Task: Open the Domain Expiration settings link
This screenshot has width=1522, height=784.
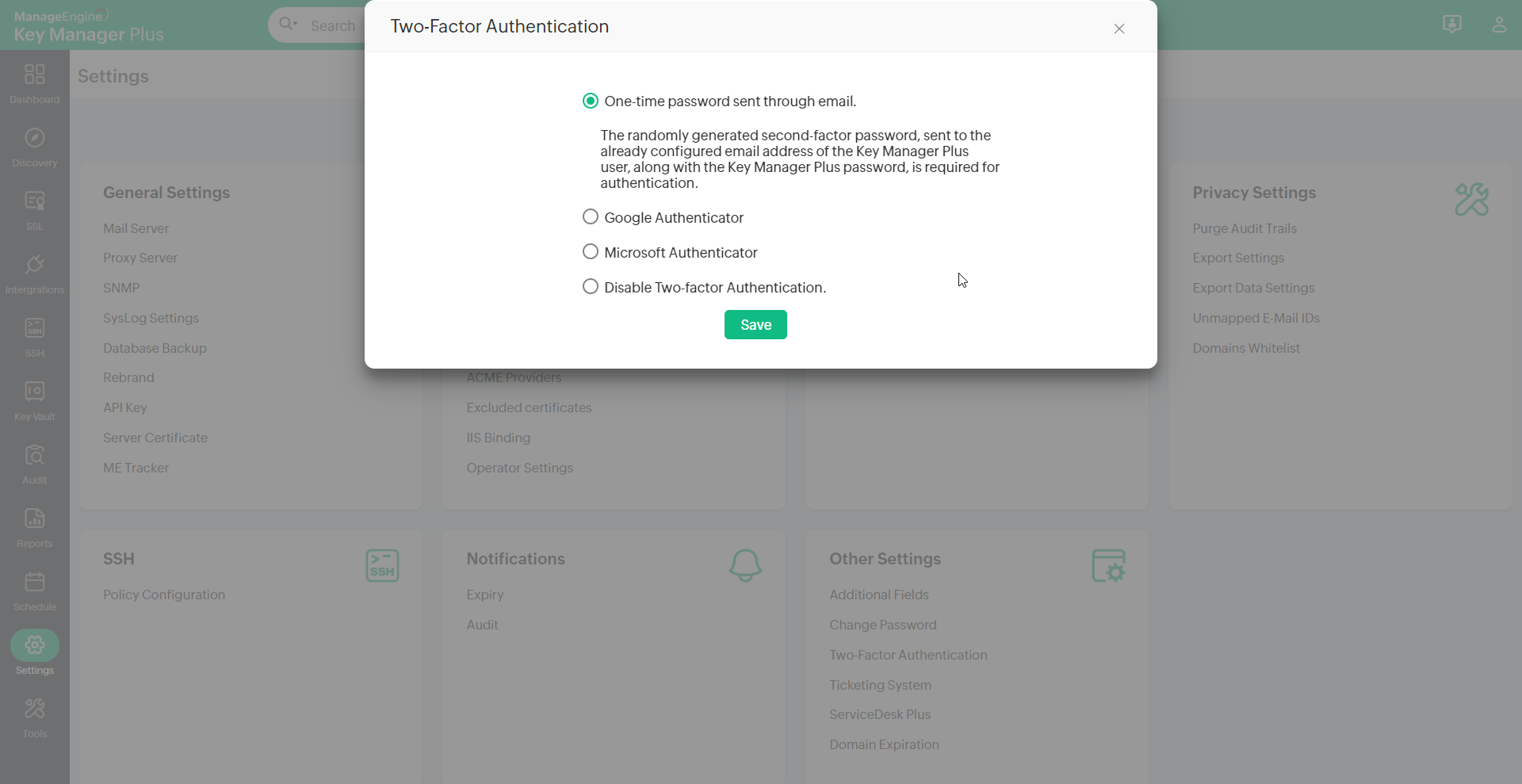Action: (884, 745)
